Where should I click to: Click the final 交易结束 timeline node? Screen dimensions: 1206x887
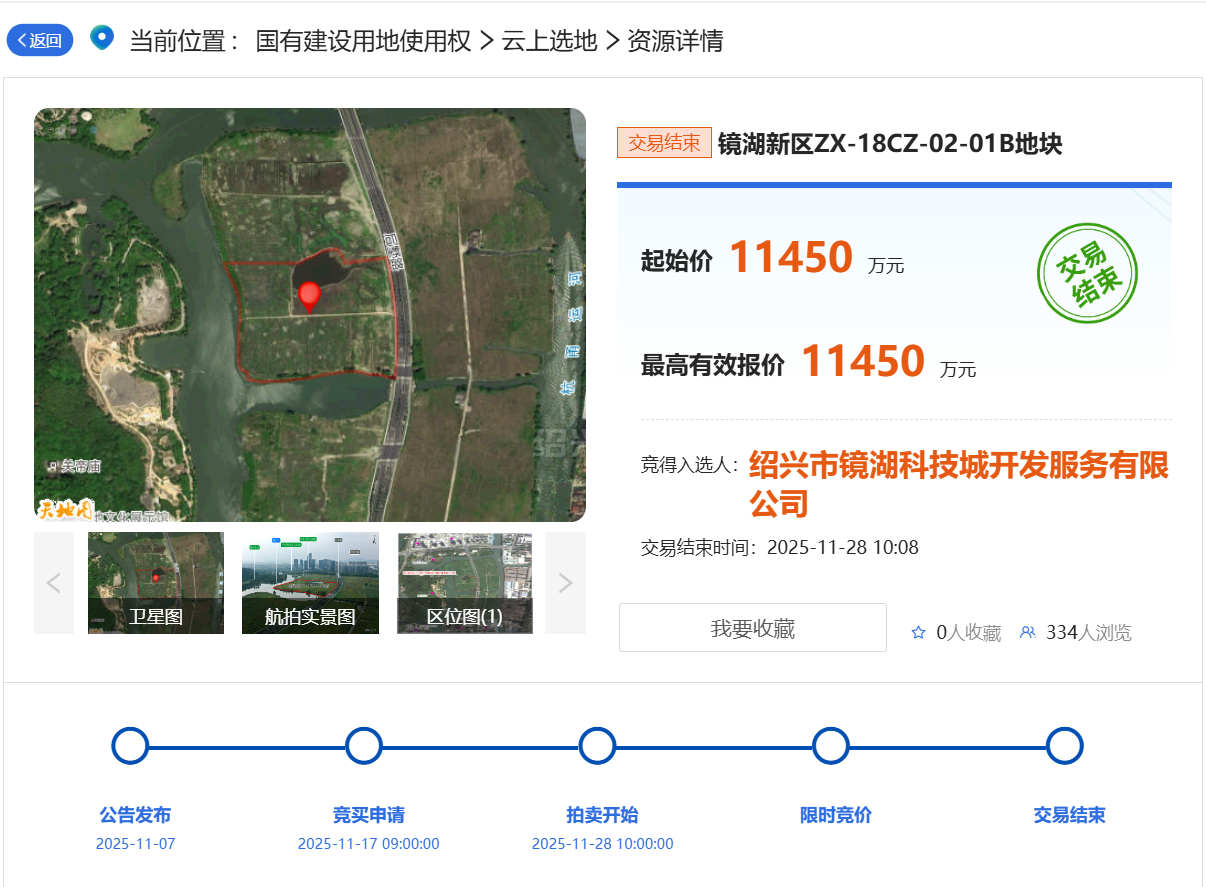[1064, 746]
